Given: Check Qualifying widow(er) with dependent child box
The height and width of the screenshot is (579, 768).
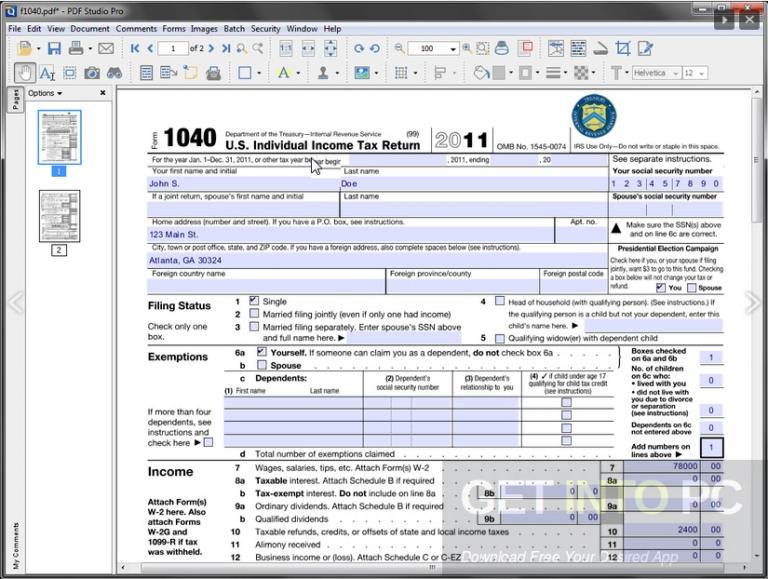Looking at the screenshot, I should click(x=500, y=338).
